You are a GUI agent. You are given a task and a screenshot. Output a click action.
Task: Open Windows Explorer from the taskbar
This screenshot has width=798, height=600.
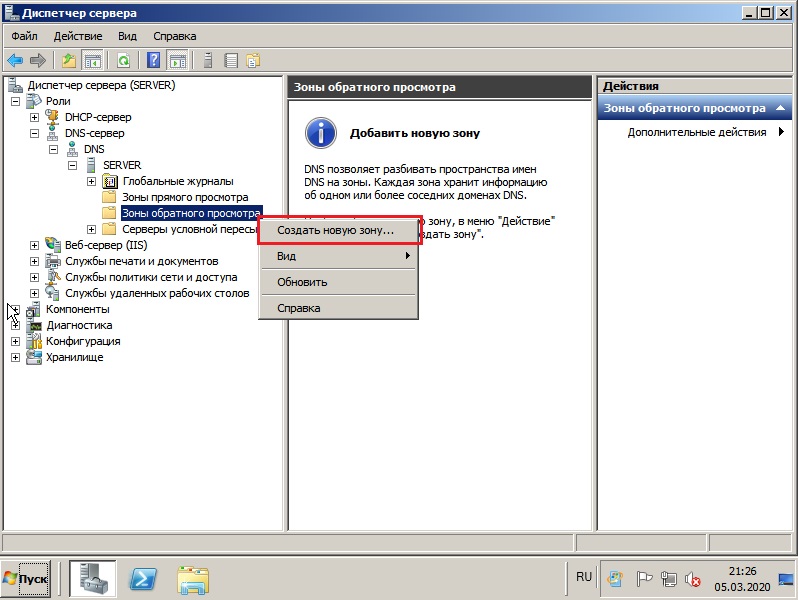tap(193, 580)
